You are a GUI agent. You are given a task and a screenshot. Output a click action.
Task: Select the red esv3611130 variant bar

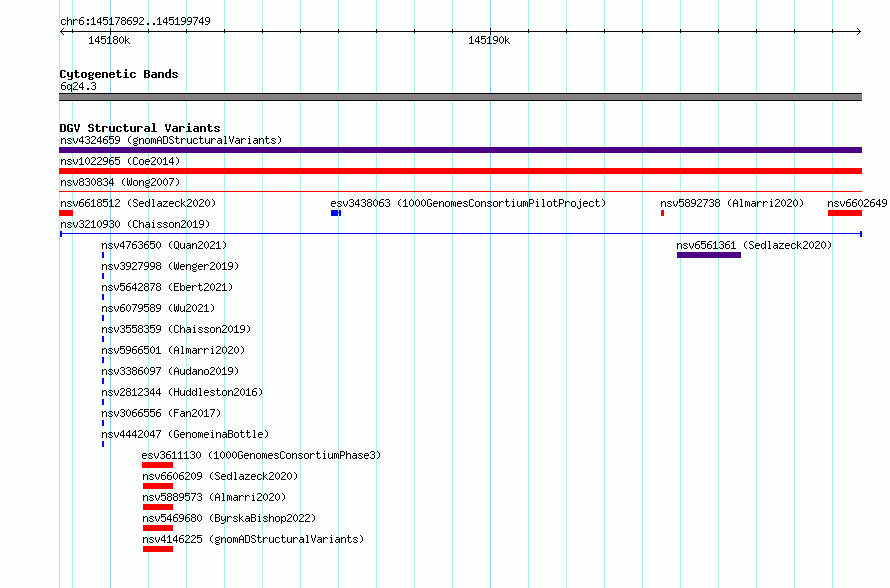click(157, 465)
